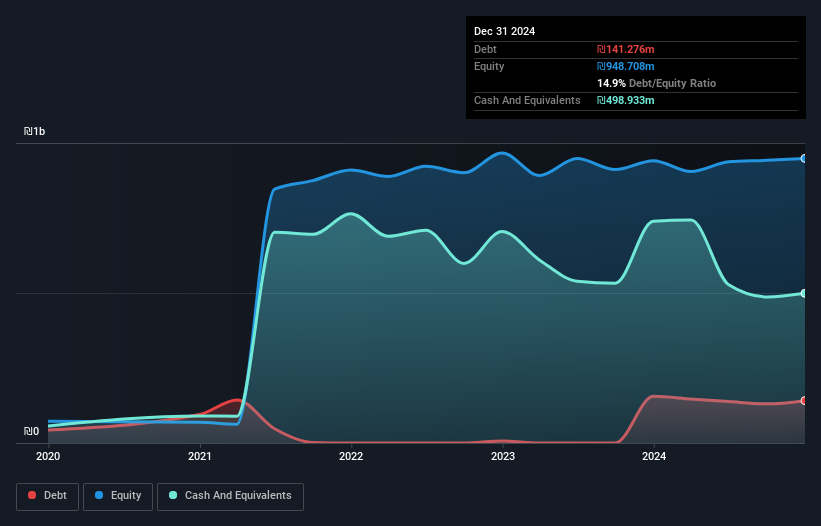Click the Debt row label in tooltip
This screenshot has width=821, height=526.
coord(485,49)
